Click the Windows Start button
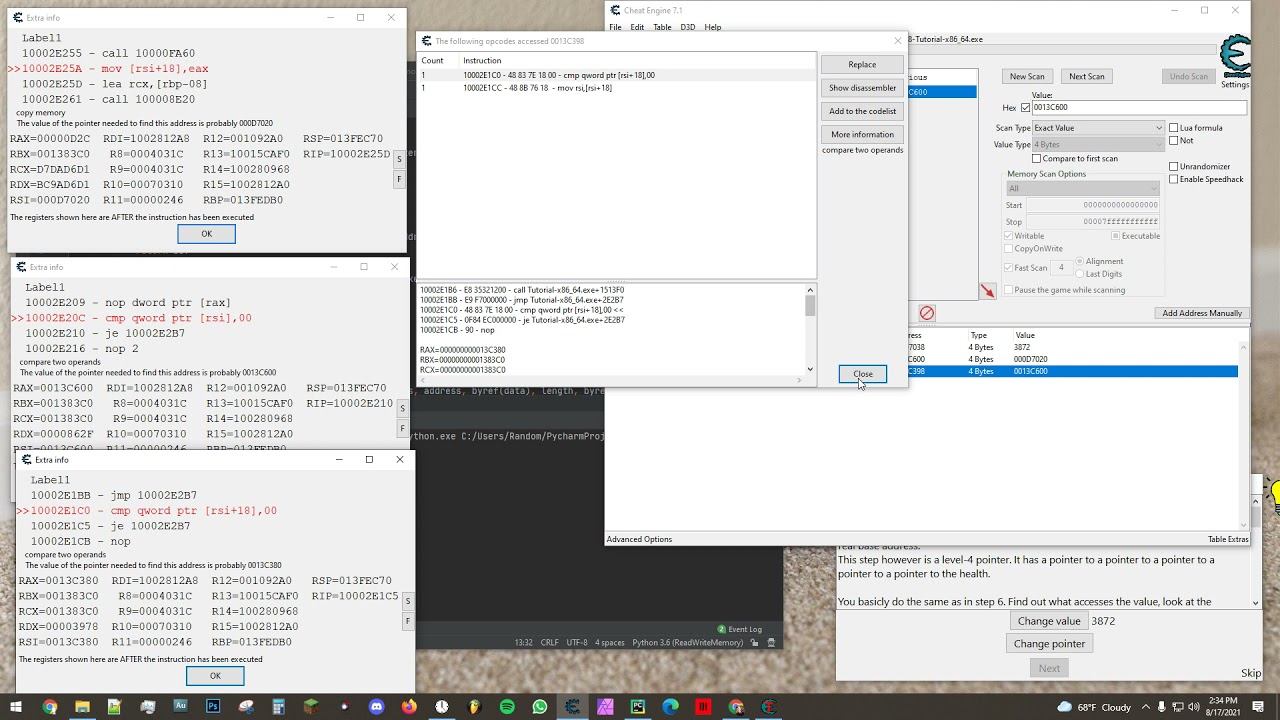 [17, 707]
